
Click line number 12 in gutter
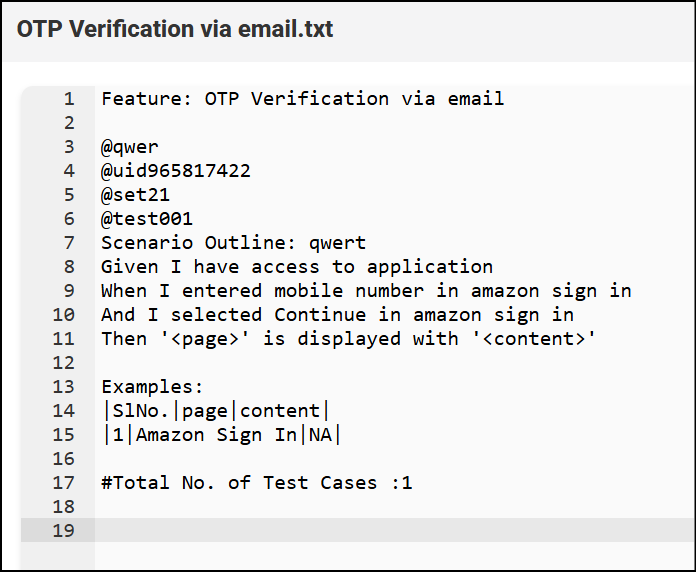(63, 363)
